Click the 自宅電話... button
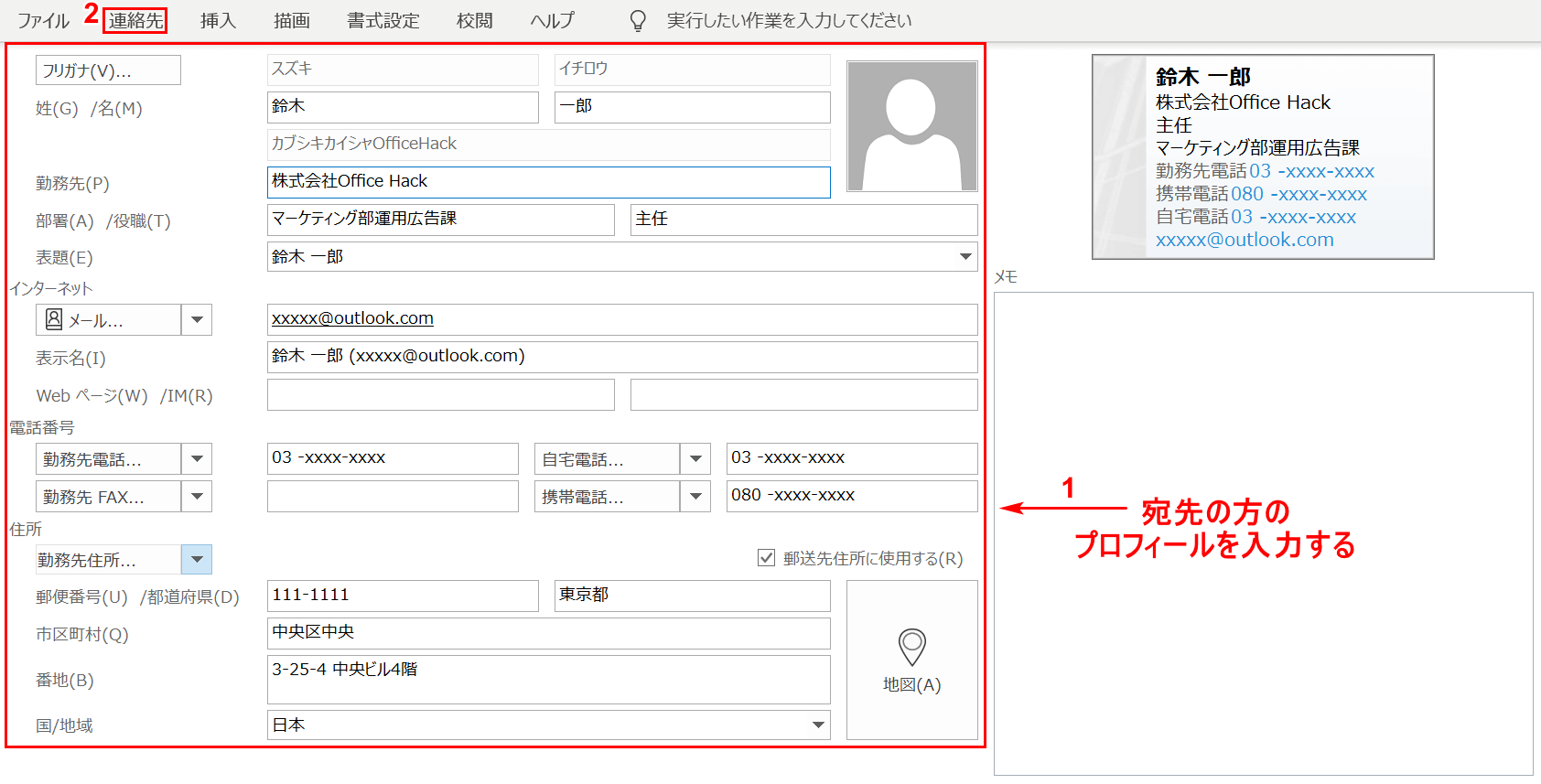This screenshot has height=784, width=1541. click(x=606, y=459)
